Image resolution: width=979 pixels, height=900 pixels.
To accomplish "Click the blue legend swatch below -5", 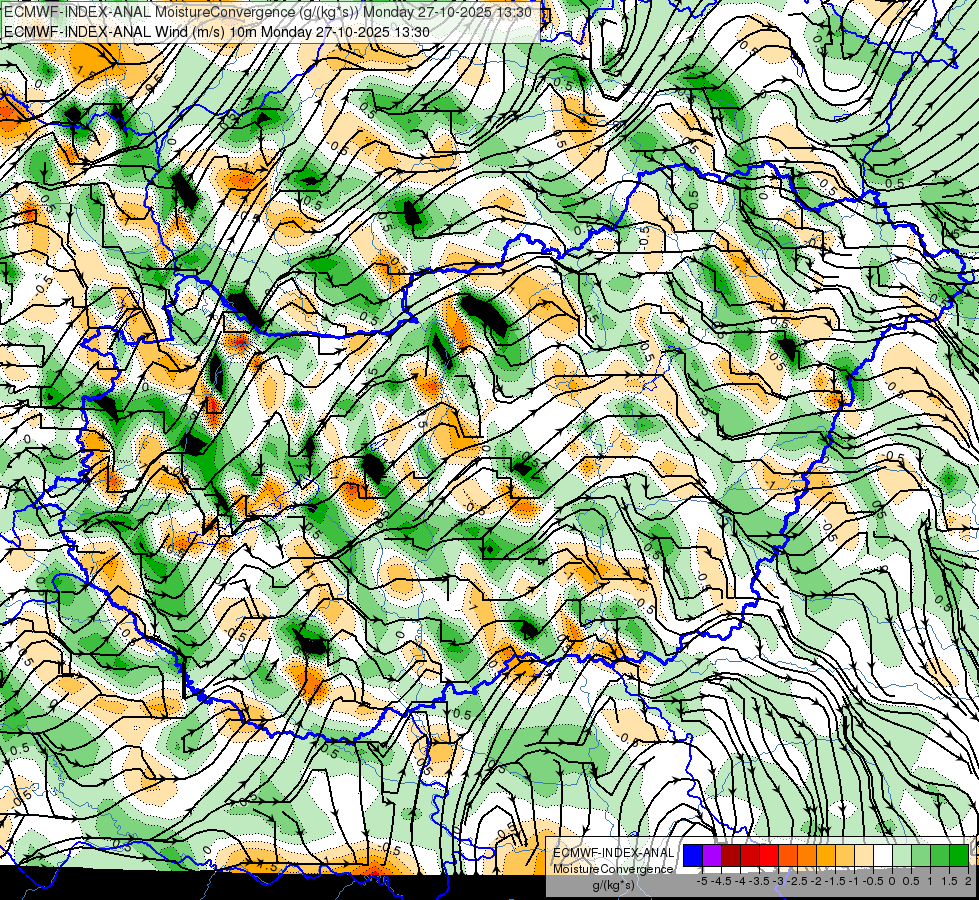I will click(693, 855).
